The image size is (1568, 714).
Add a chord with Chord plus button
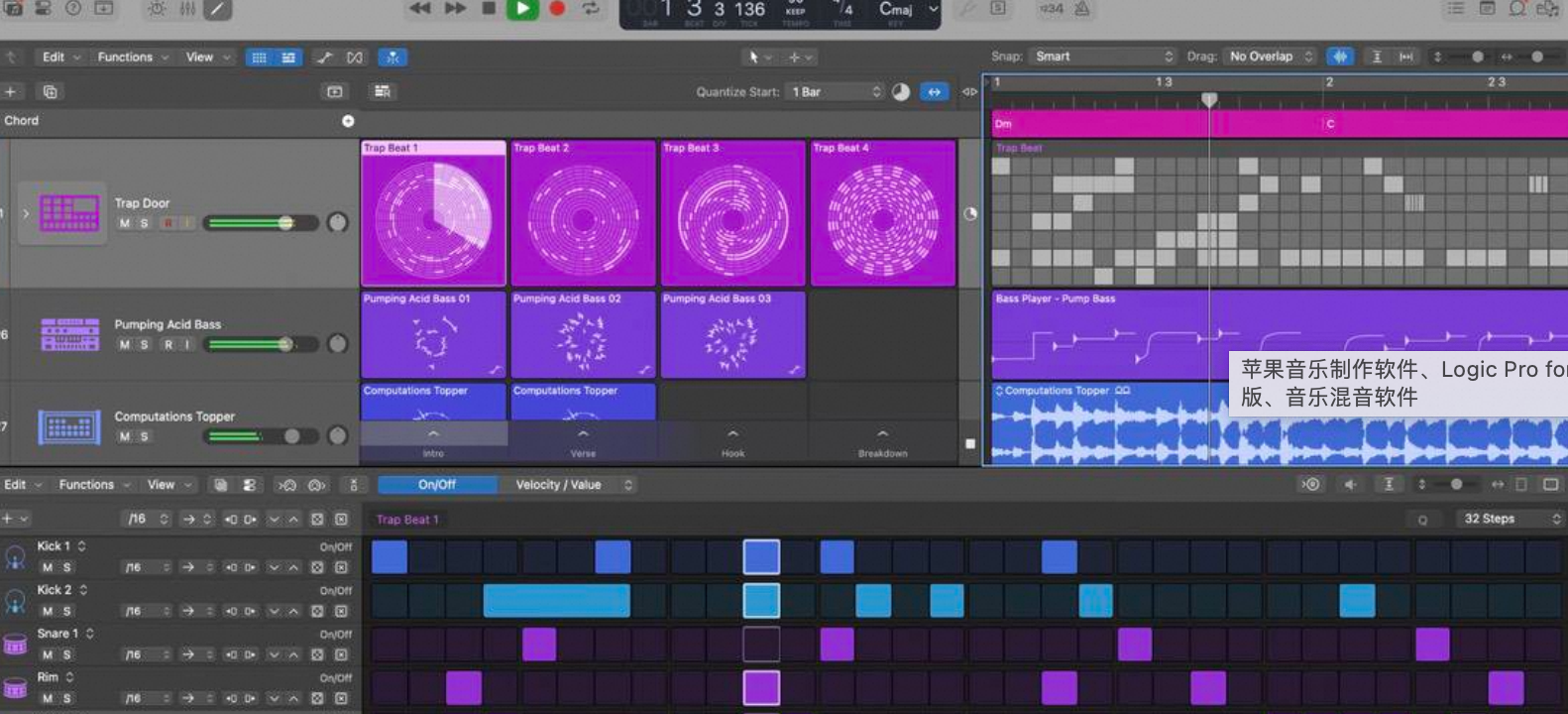tap(348, 121)
